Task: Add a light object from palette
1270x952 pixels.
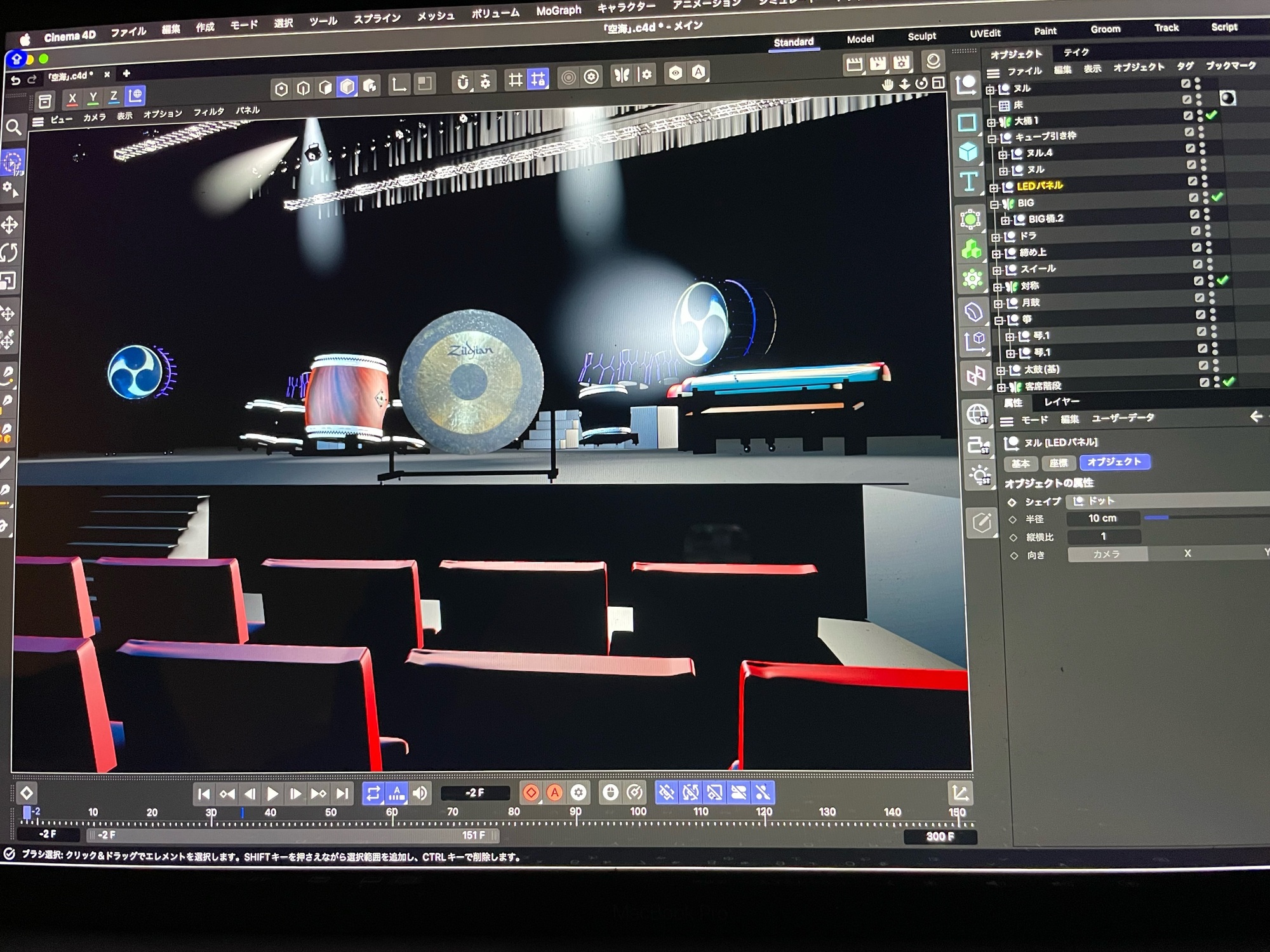Action: click(980, 475)
